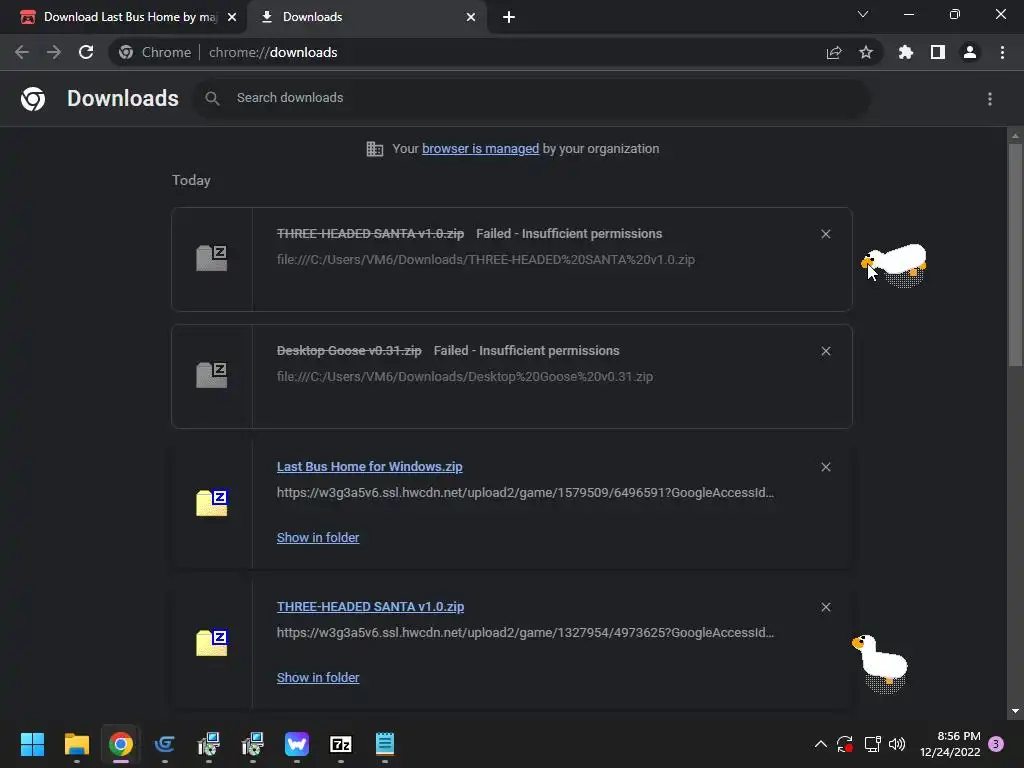Click the Last Bus Home hwcdn URL text

point(525,492)
